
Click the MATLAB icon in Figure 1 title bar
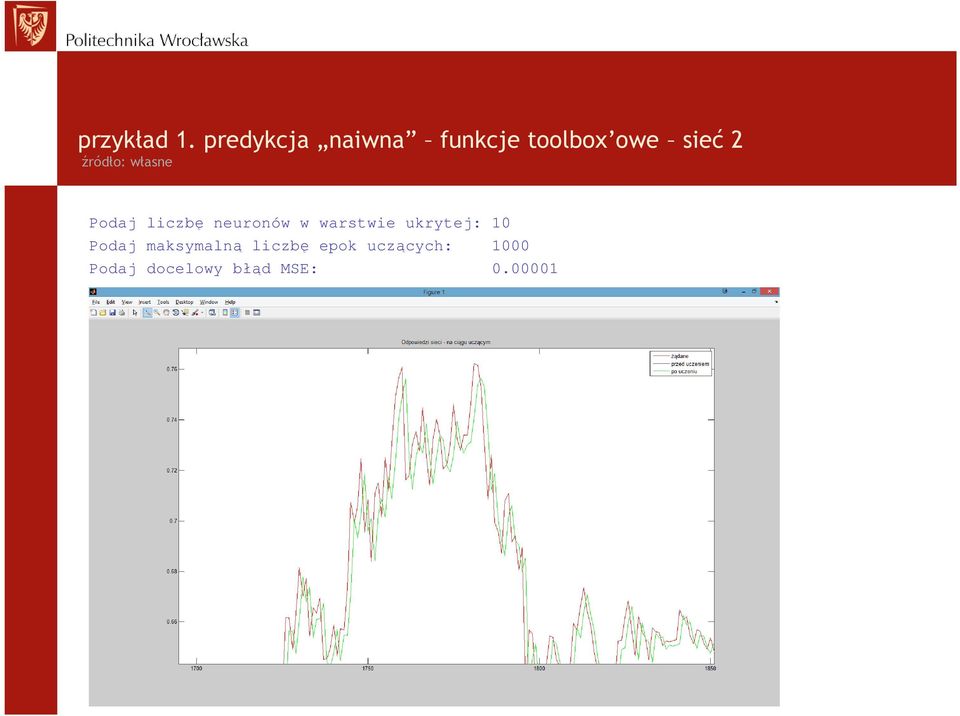pos(93,292)
